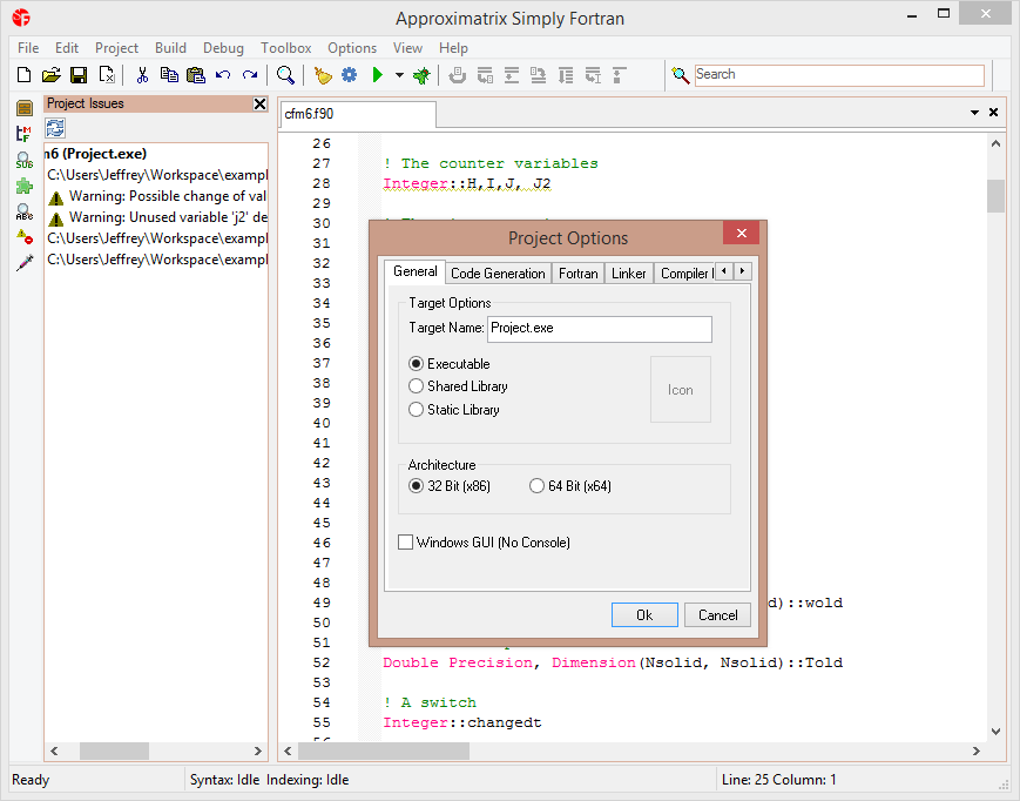Image resolution: width=1020 pixels, height=801 pixels.
Task: Open the Help menu
Action: point(453,48)
